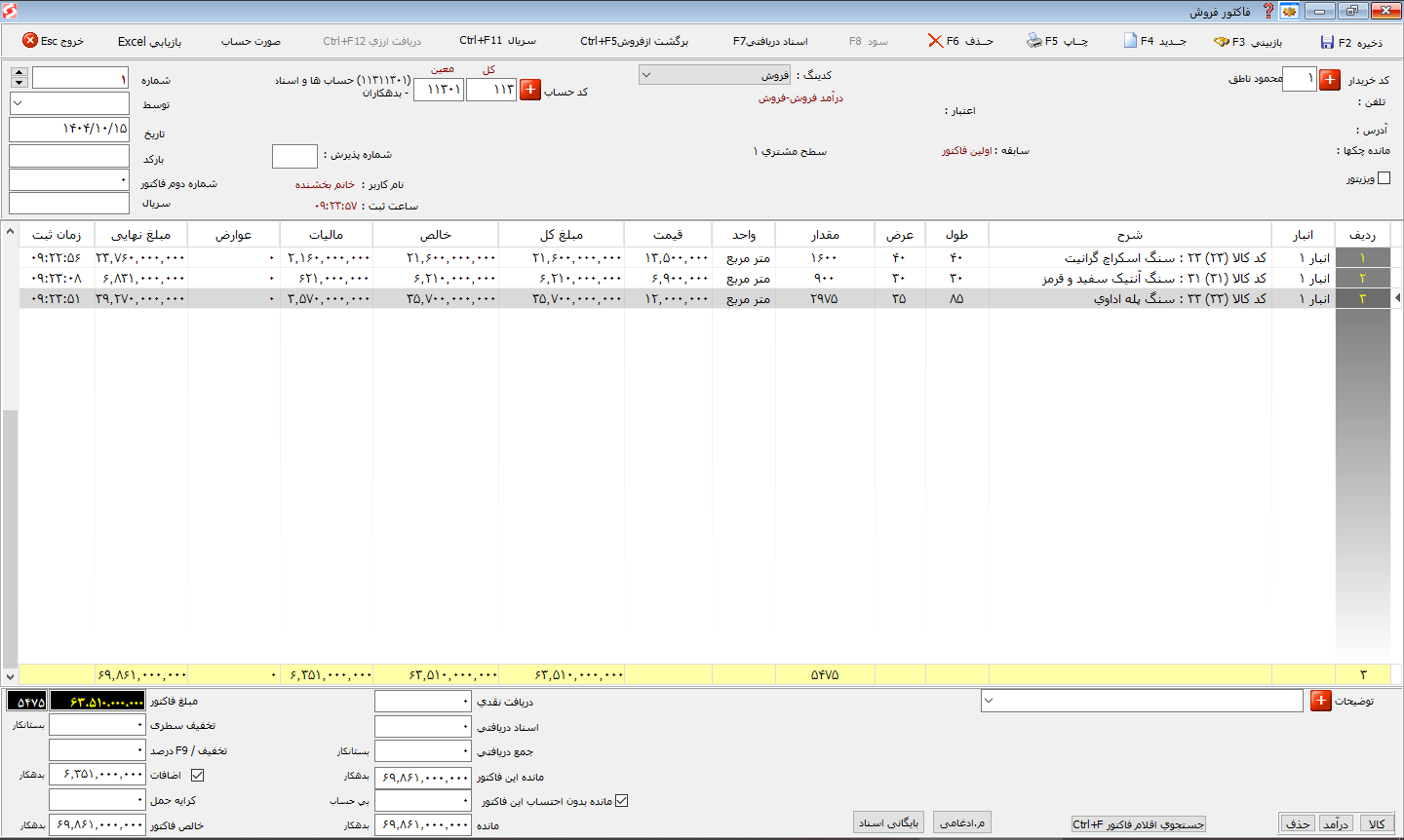Click the red plus next to کد خریدار
The image size is (1404, 840).
coord(1330,80)
